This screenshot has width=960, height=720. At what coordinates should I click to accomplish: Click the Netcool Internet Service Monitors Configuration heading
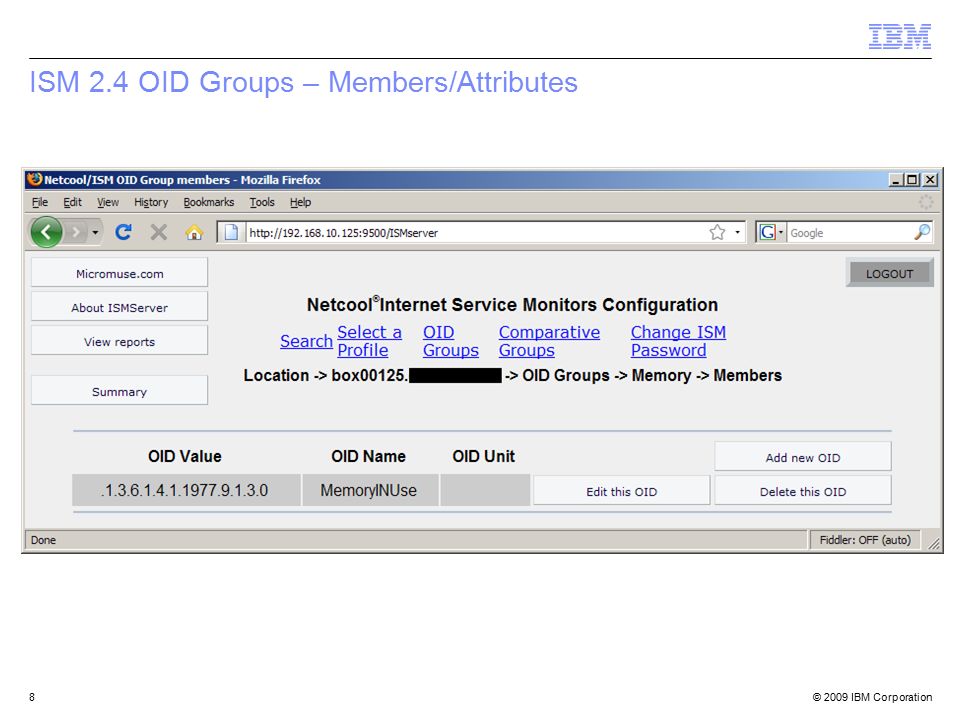(512, 304)
